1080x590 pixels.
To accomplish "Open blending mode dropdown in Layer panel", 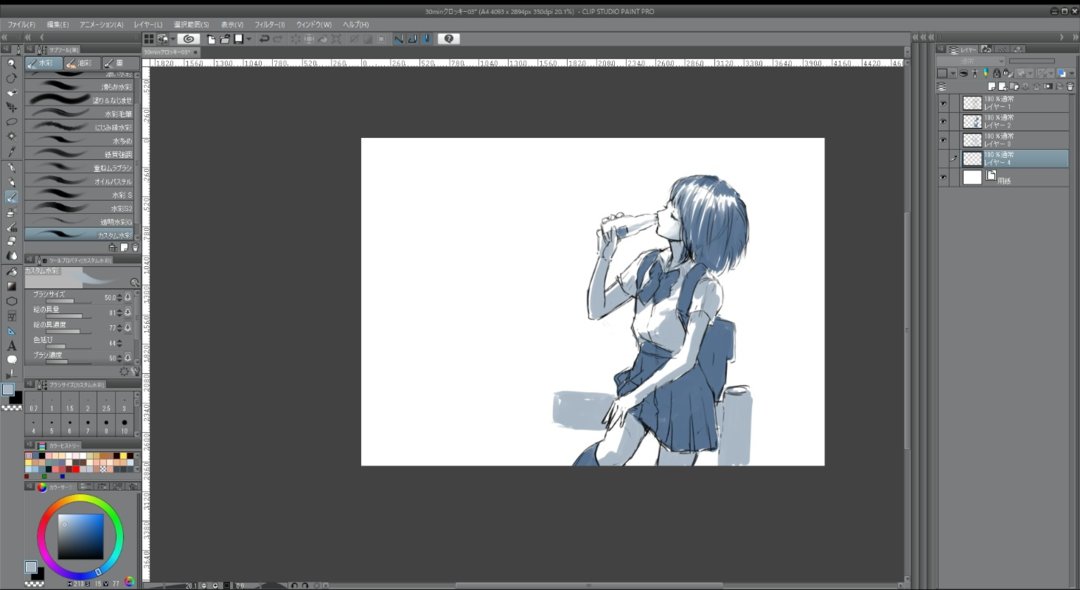I will tap(973, 61).
